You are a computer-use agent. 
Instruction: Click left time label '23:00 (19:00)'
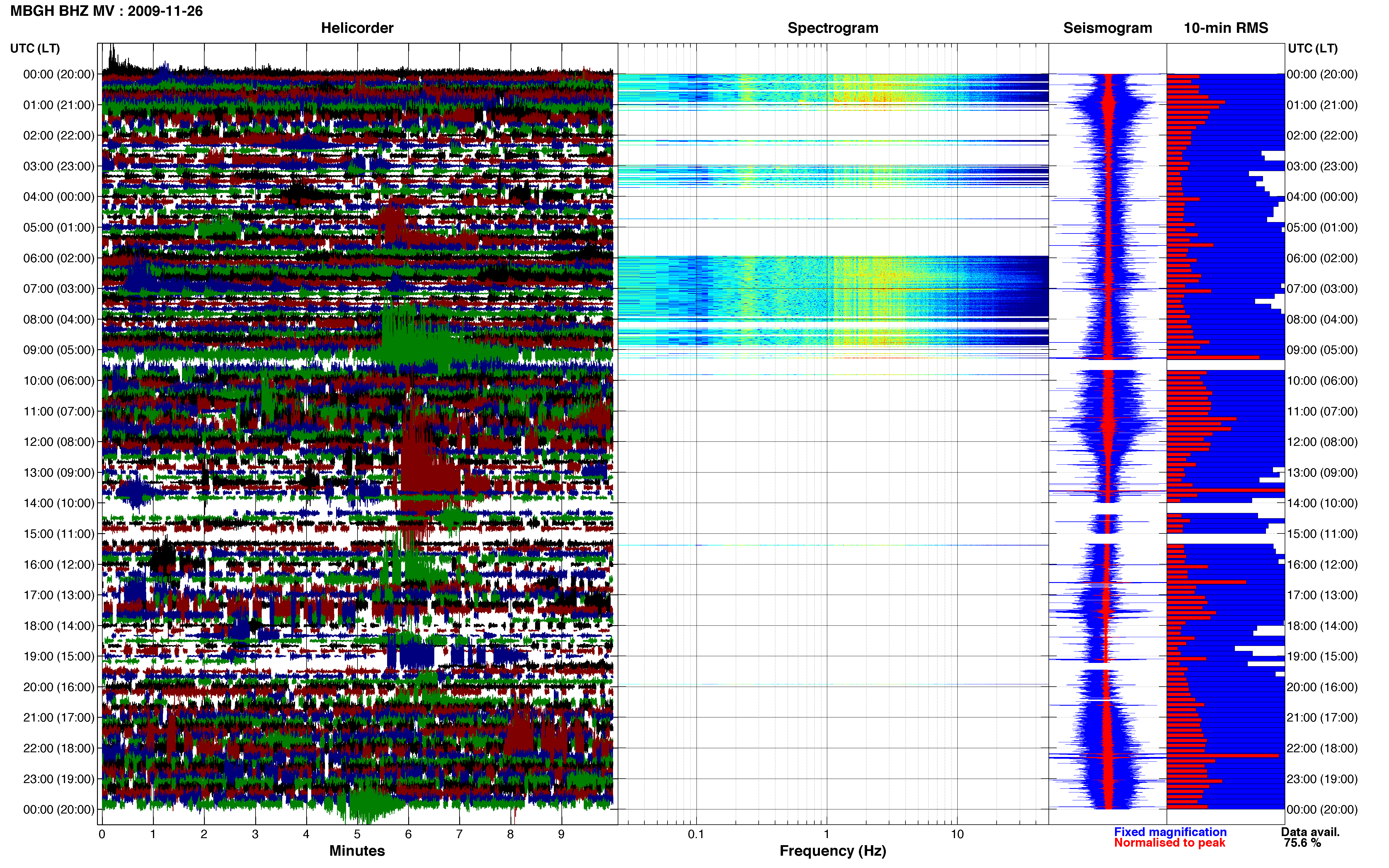tap(59, 779)
